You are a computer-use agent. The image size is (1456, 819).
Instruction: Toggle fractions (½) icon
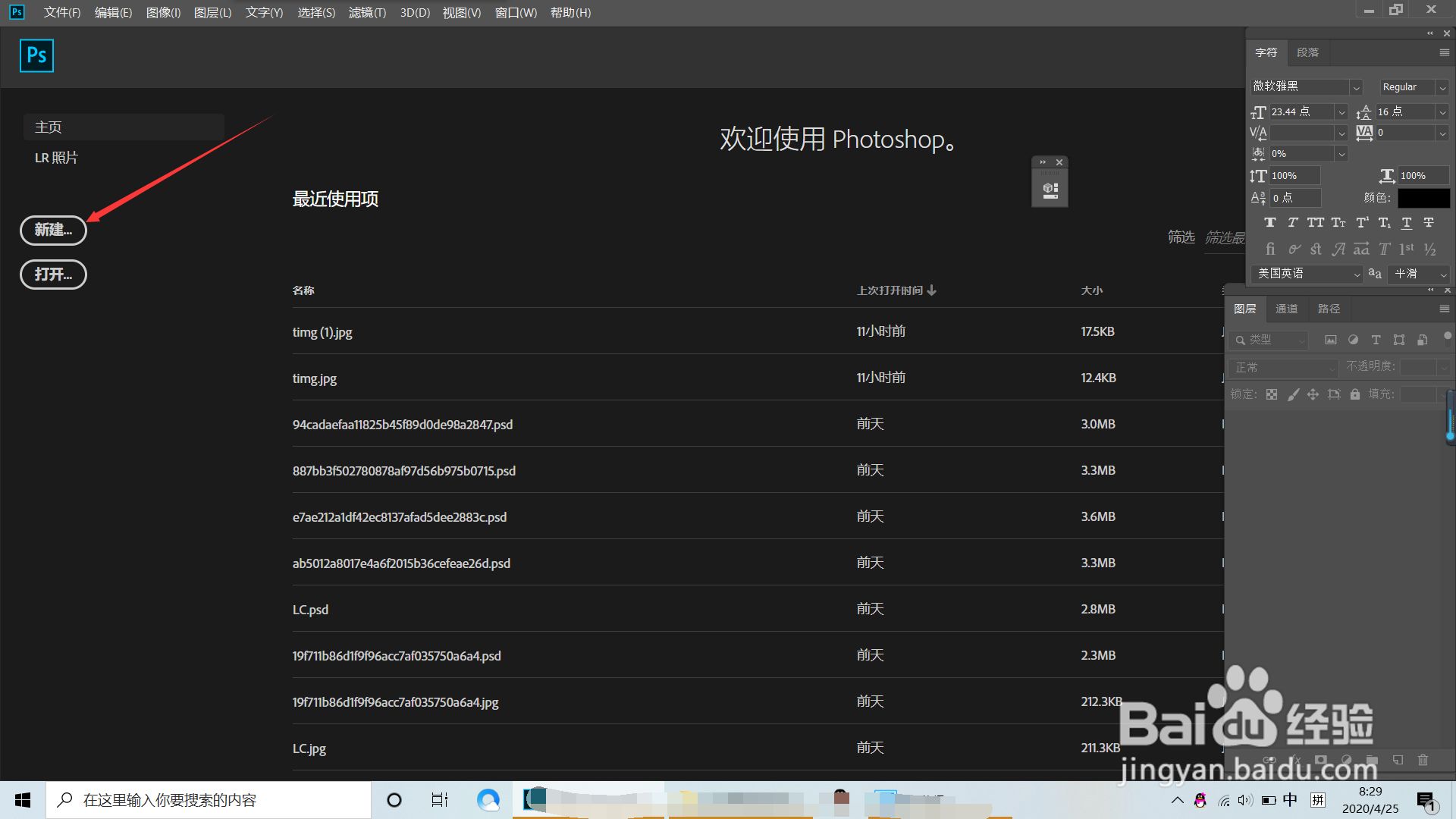(x=1430, y=249)
